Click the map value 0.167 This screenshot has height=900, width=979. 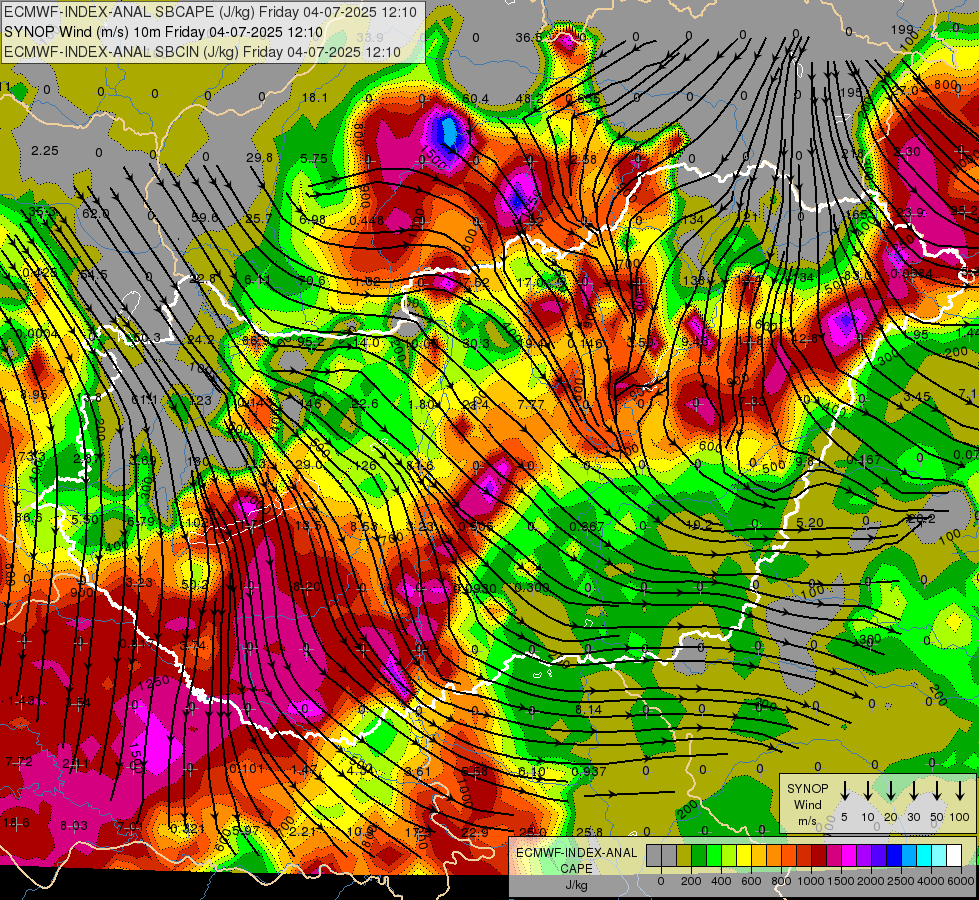point(864,460)
